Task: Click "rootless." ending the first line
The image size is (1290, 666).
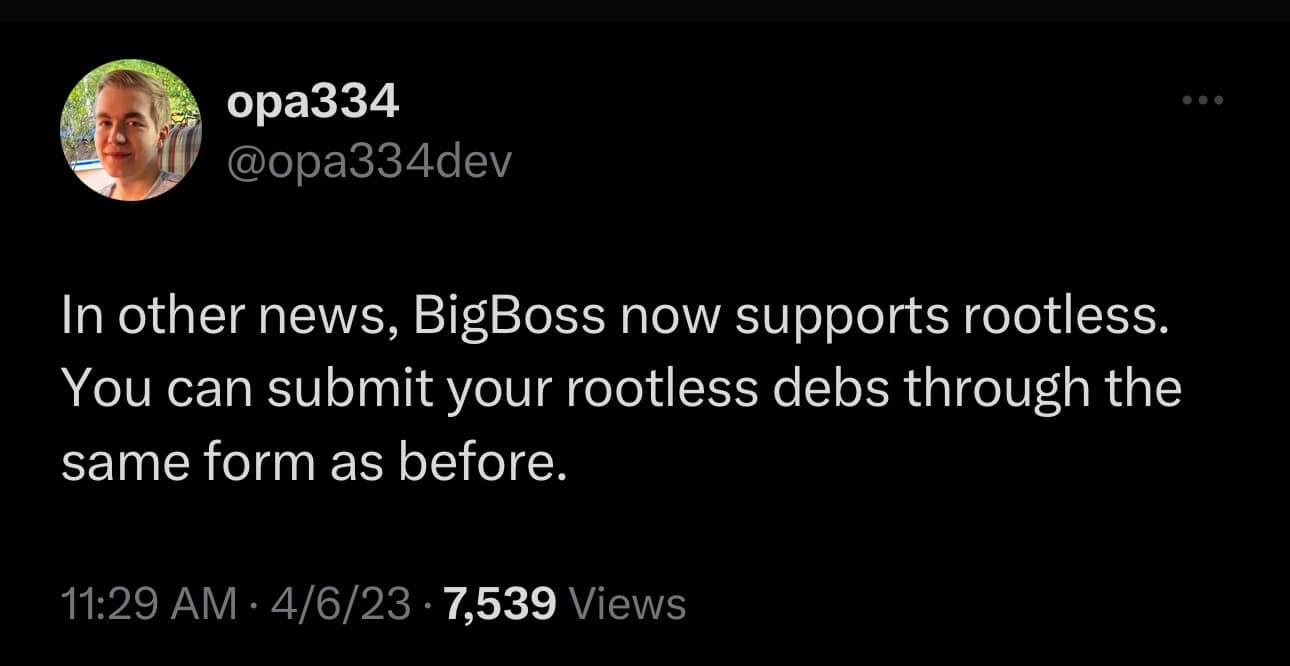Action: [1066, 317]
